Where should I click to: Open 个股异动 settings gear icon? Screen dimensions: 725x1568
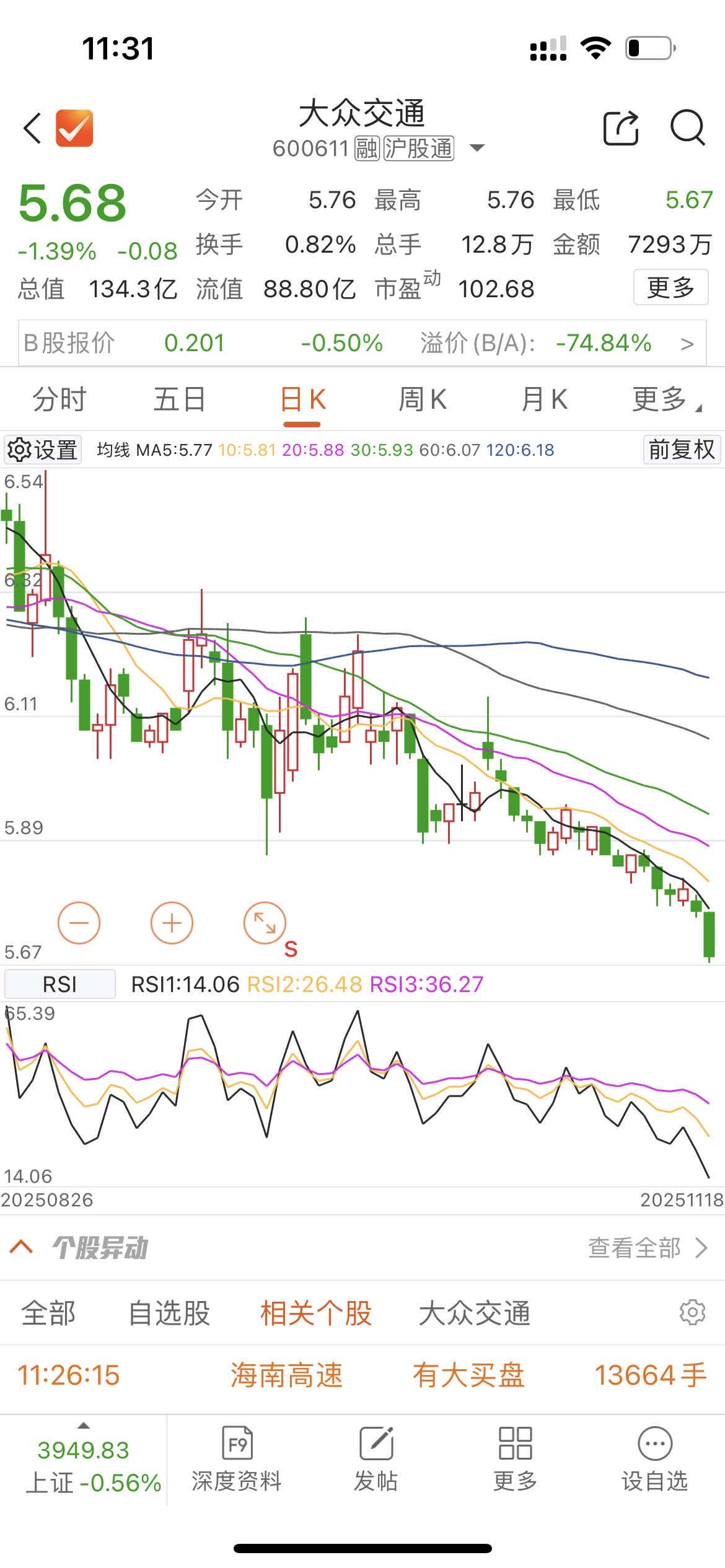(x=692, y=1312)
